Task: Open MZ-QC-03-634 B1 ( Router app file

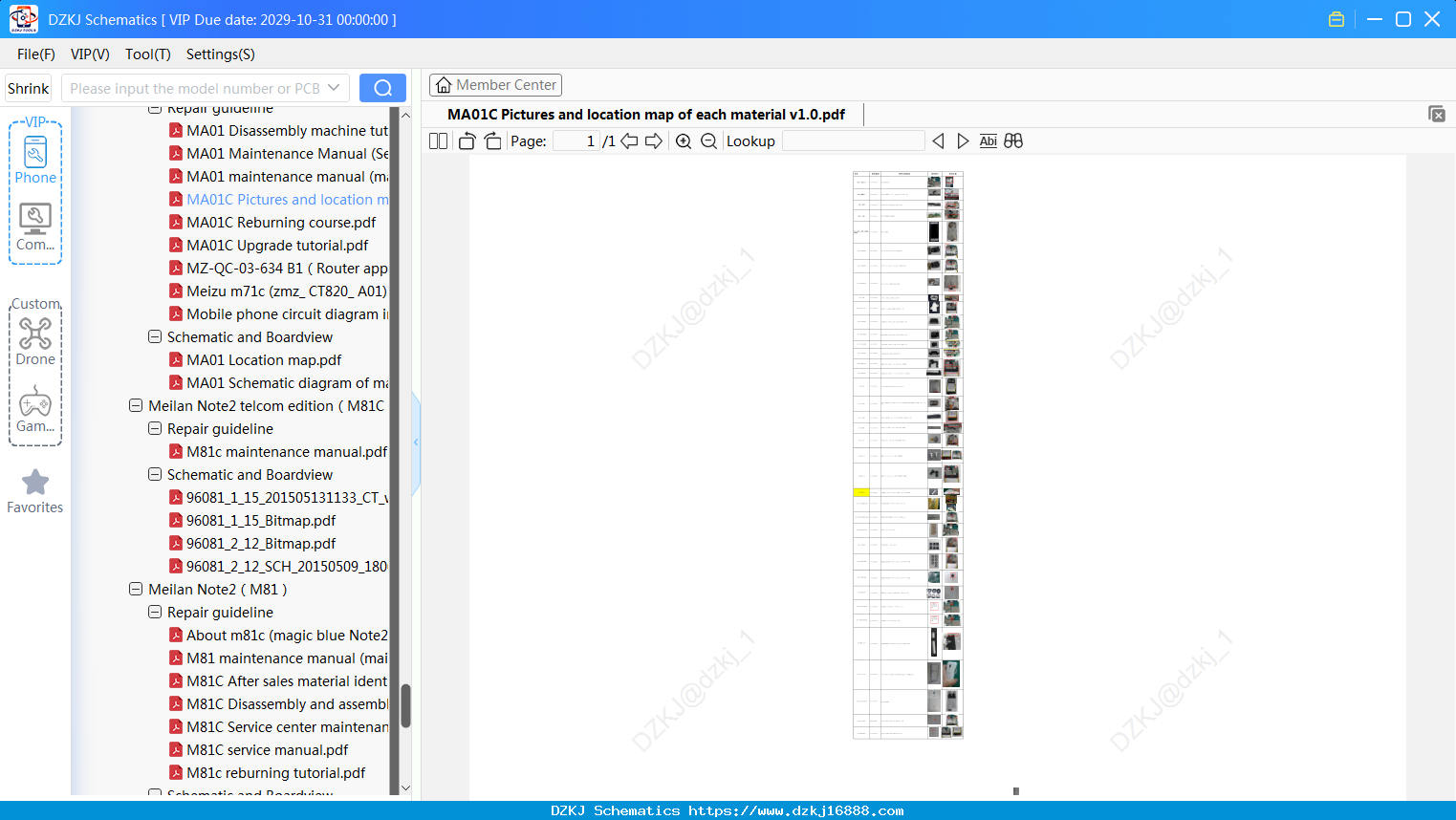Action: coord(287,269)
